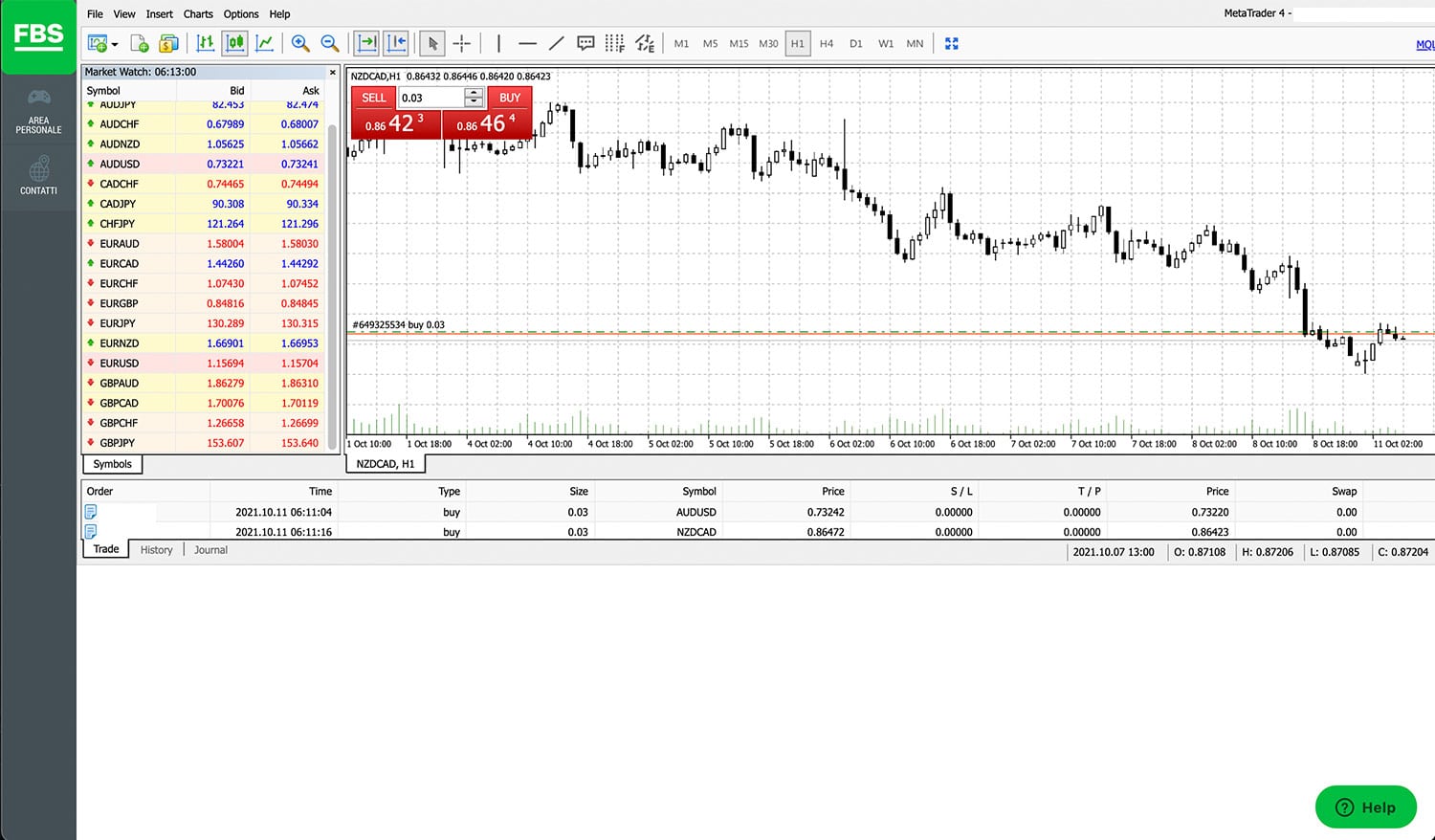Viewport: 1435px width, 840px height.
Task: Switch to bar chart display
Action: [205, 43]
